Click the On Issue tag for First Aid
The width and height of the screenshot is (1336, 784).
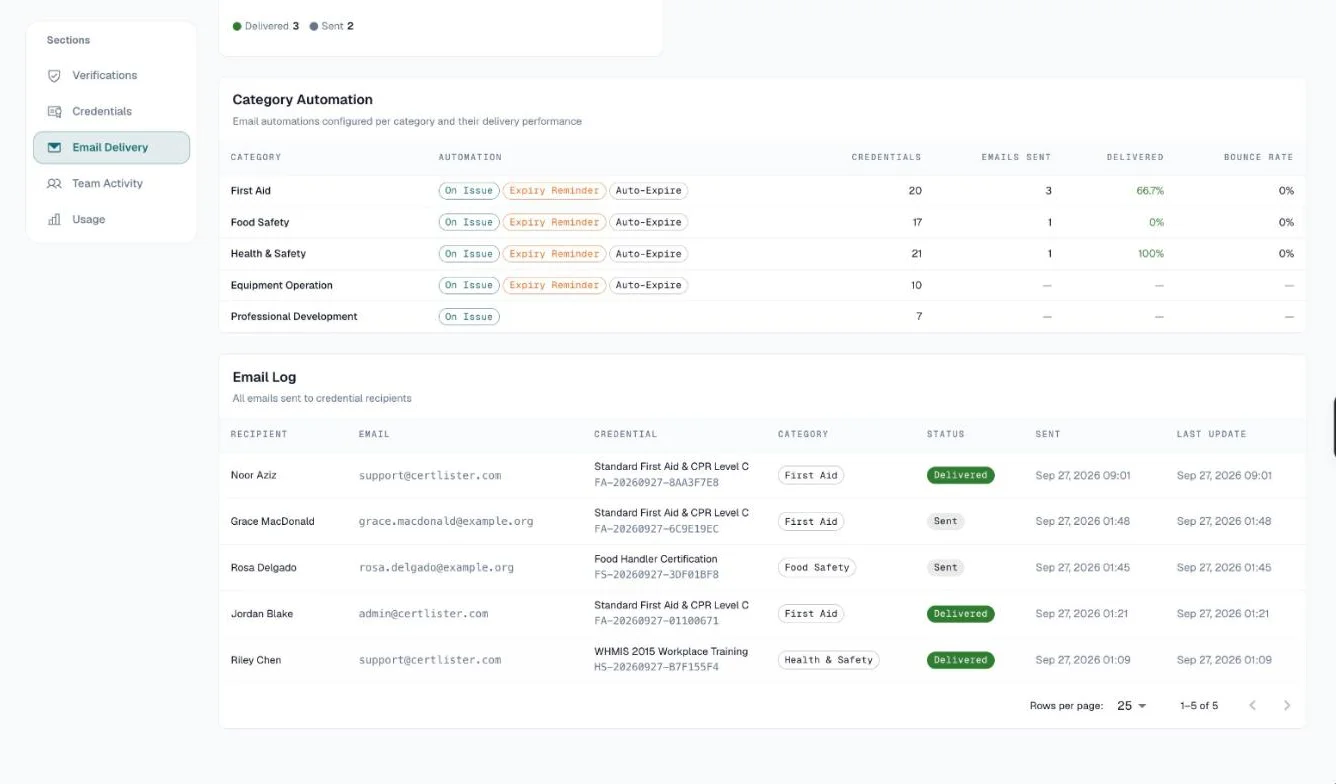(469, 191)
